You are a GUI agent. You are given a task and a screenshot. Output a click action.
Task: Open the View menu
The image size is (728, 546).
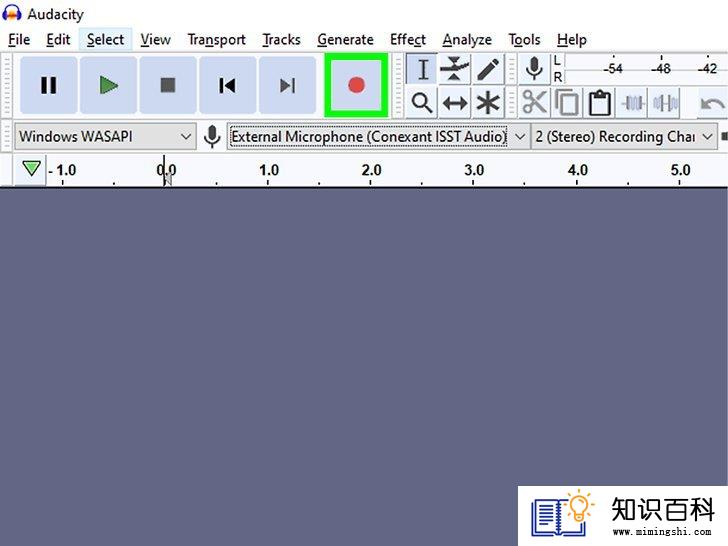[156, 40]
